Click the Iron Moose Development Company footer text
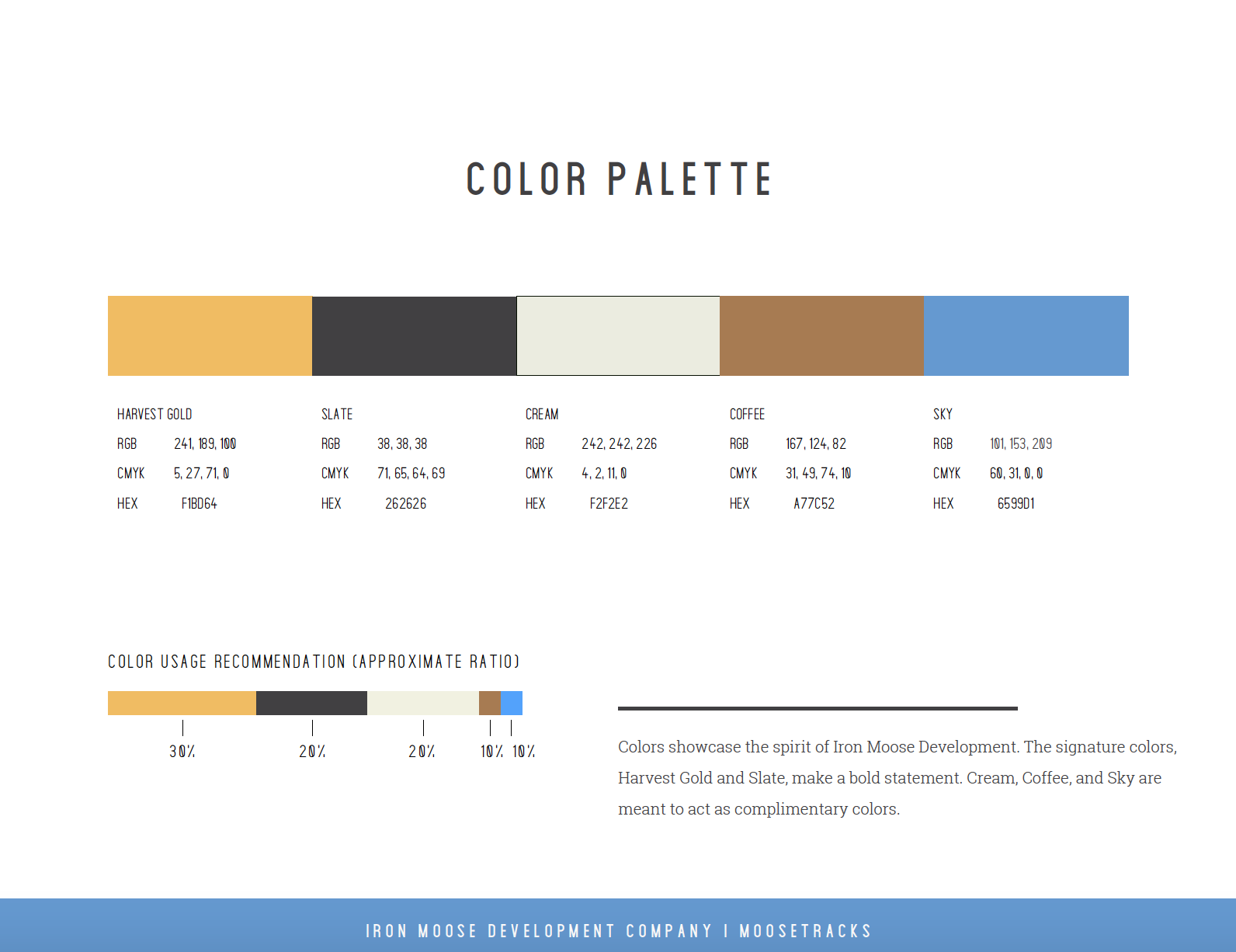 (619, 930)
